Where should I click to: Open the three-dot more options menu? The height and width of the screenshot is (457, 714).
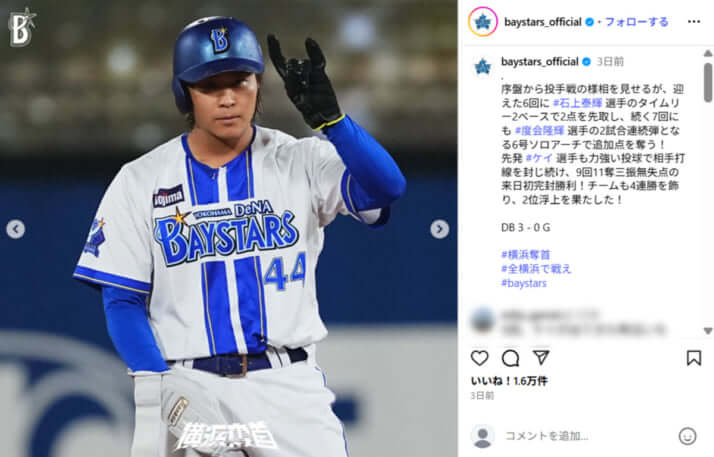coord(694,22)
